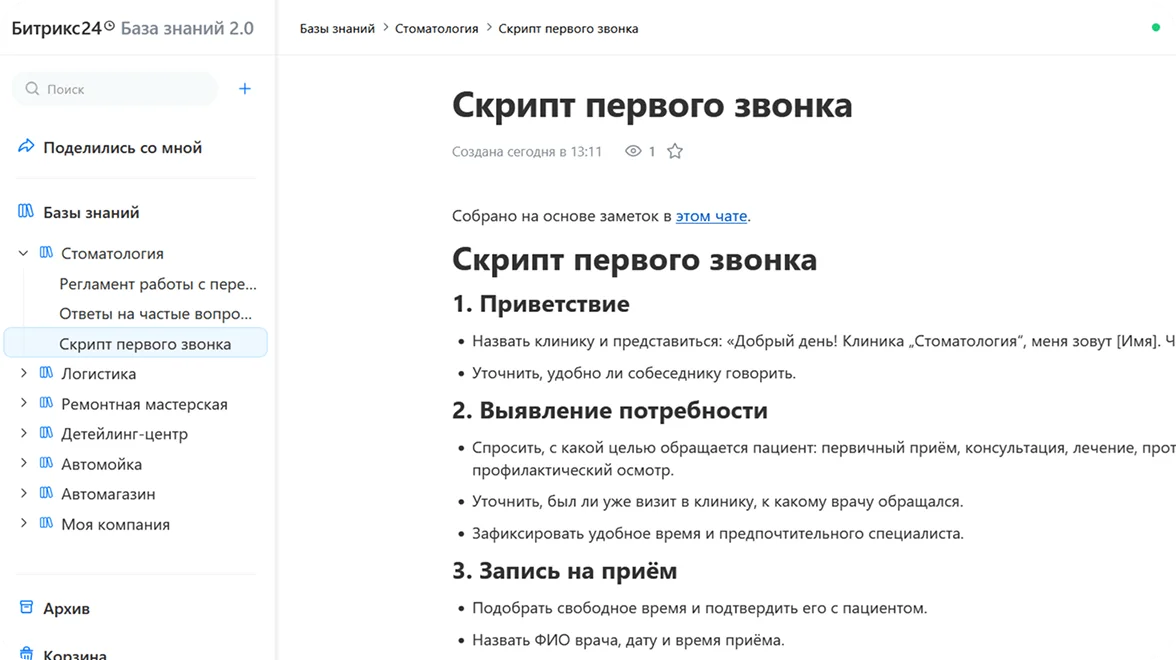This screenshot has height=660, width=1176.
Task: Click Скрипт первого звонка breadcrumb
Action: [568, 28]
